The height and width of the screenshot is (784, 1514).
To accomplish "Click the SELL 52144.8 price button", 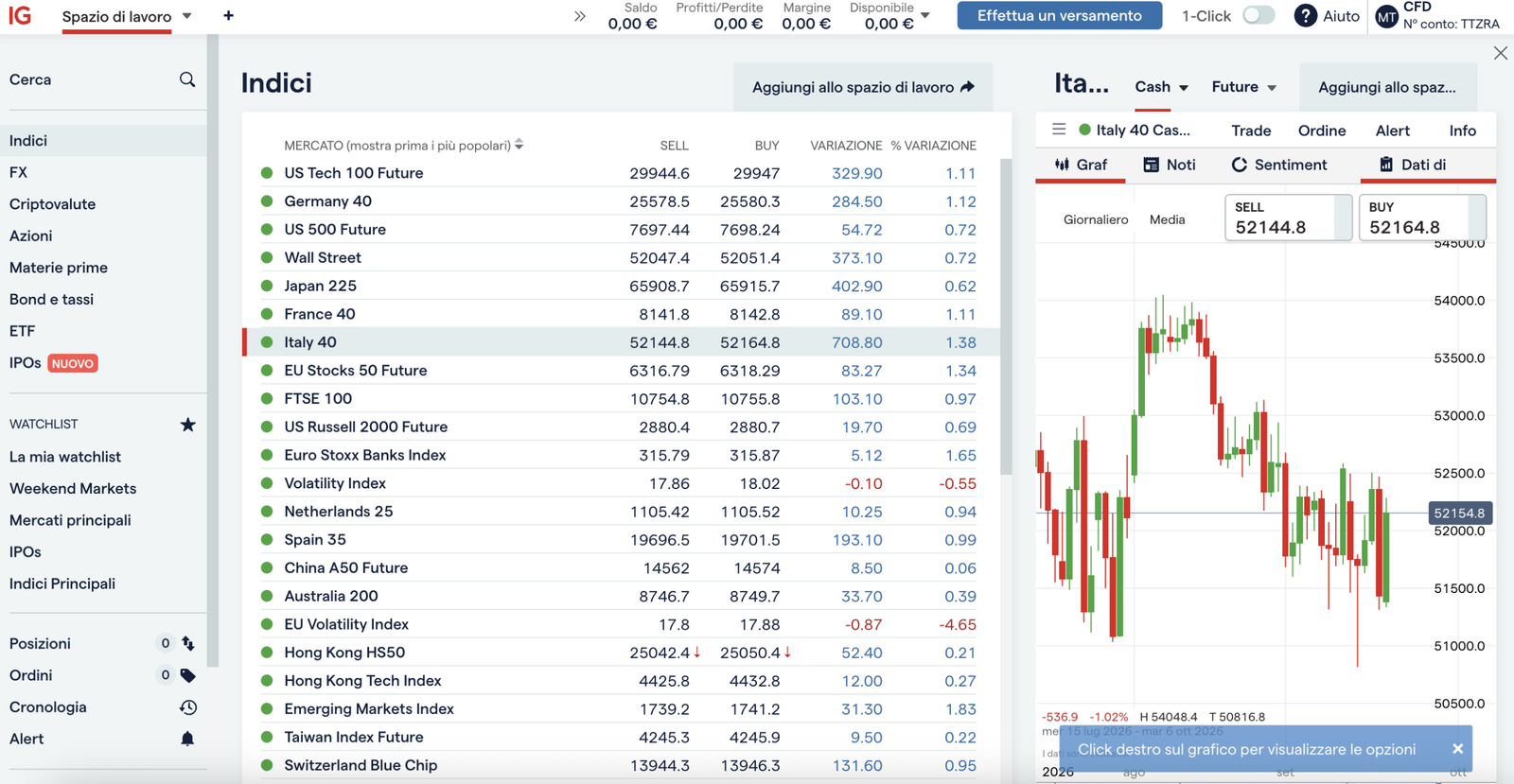I will click(x=1288, y=218).
